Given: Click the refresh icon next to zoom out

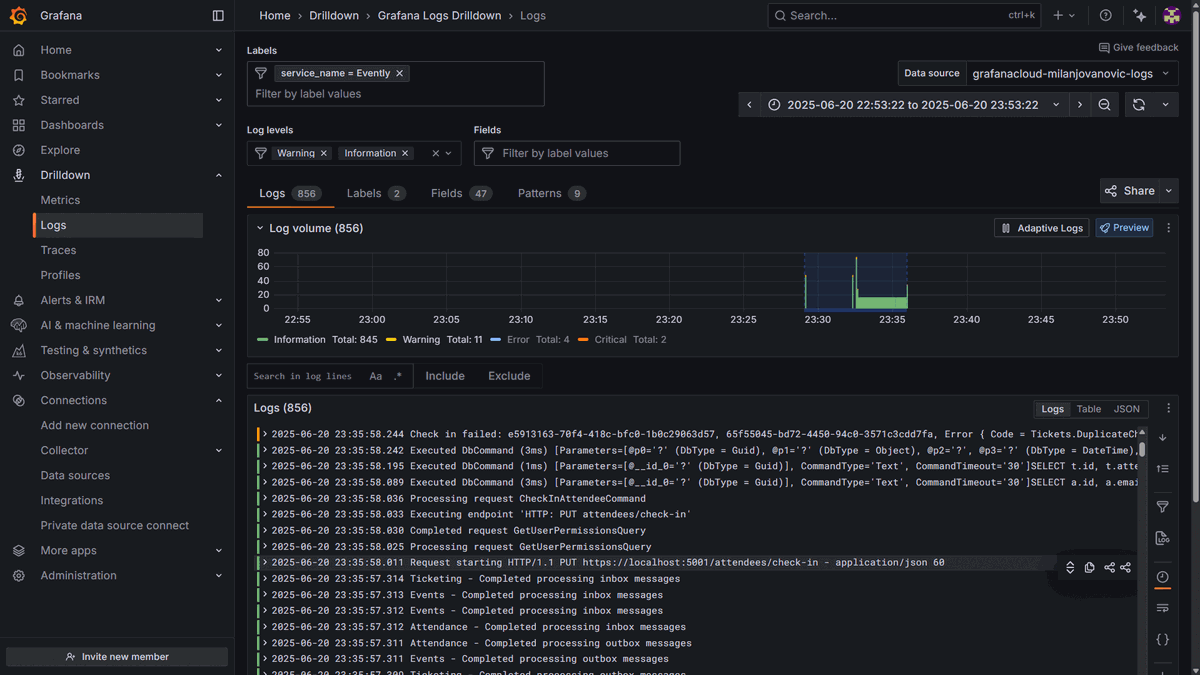Looking at the screenshot, I should 1138,105.
